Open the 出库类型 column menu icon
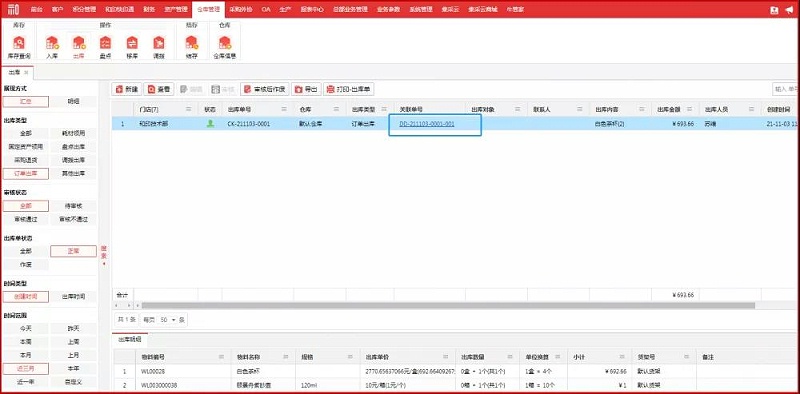The height and width of the screenshot is (394, 800). pos(385,109)
